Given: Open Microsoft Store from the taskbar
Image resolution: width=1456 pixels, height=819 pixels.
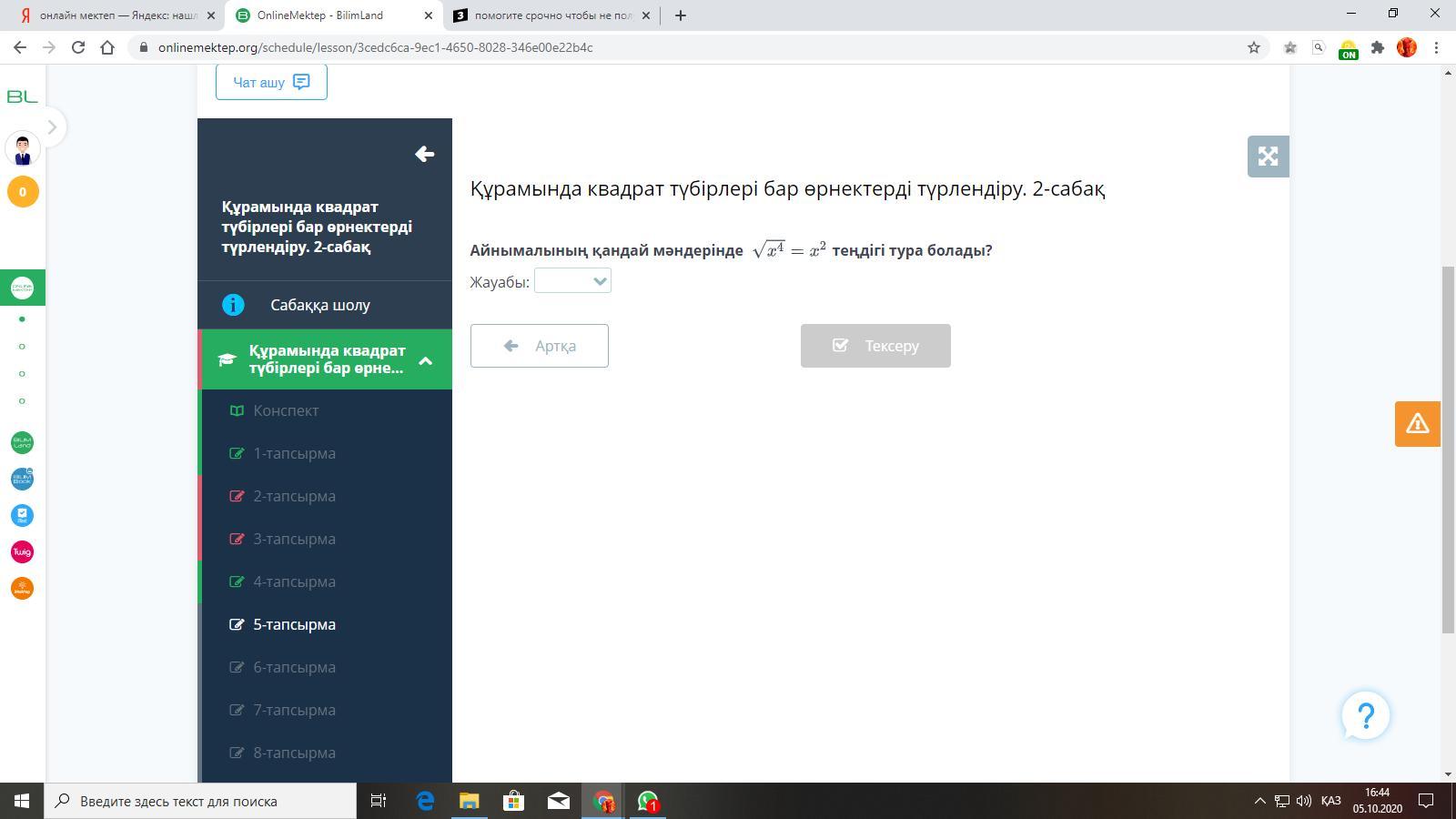Looking at the screenshot, I should click(513, 801).
